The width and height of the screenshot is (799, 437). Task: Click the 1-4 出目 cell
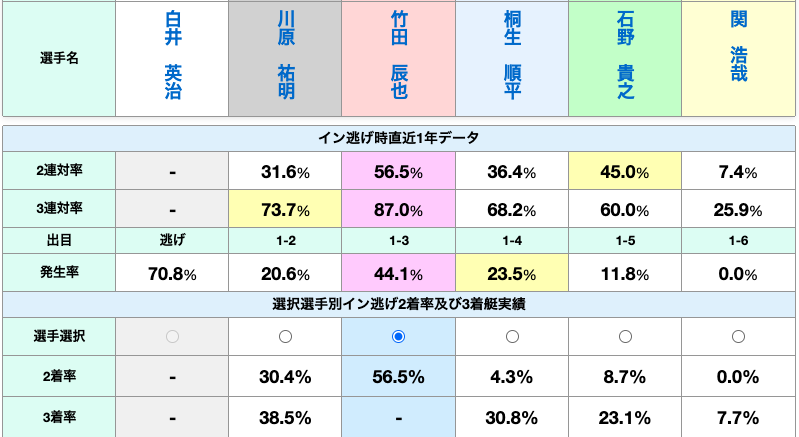point(512,240)
